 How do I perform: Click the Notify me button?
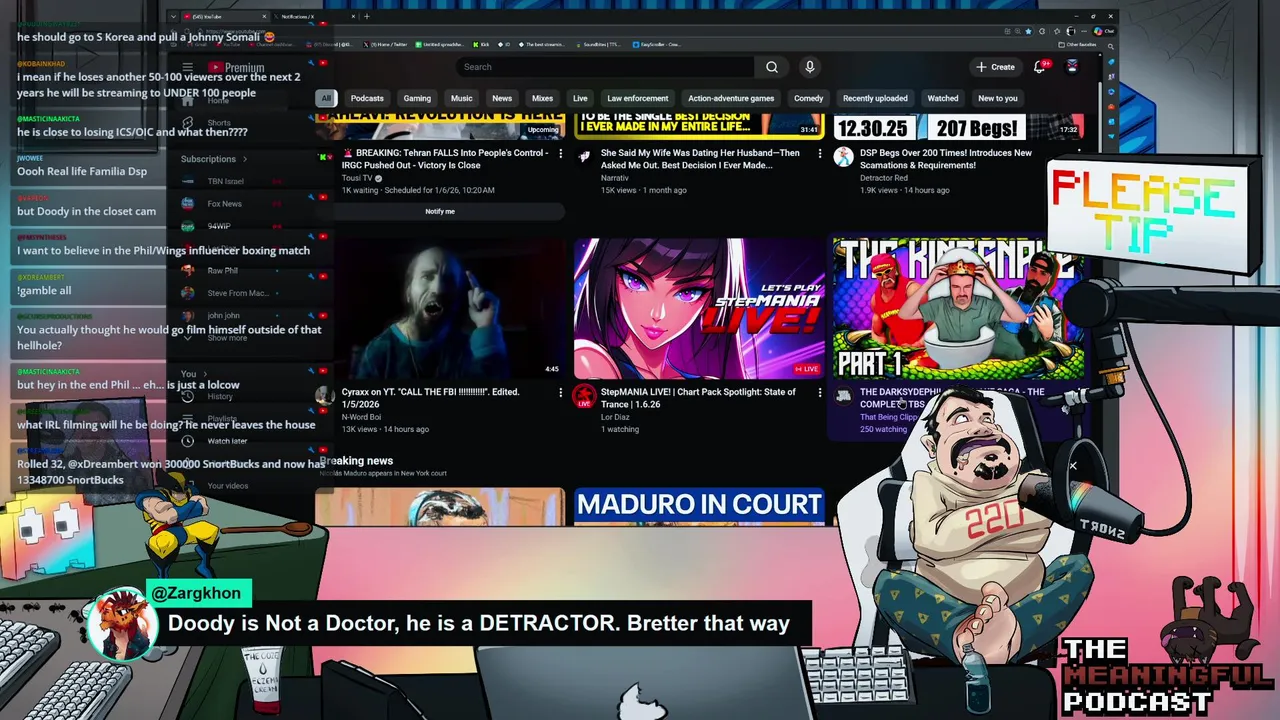point(440,211)
